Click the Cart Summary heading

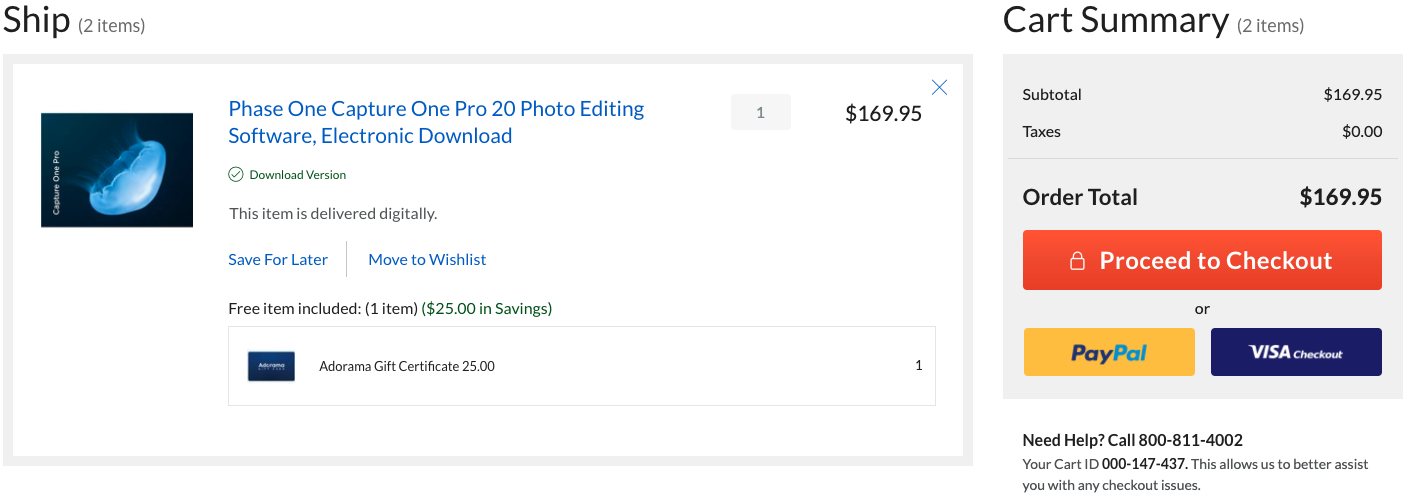pos(1115,20)
